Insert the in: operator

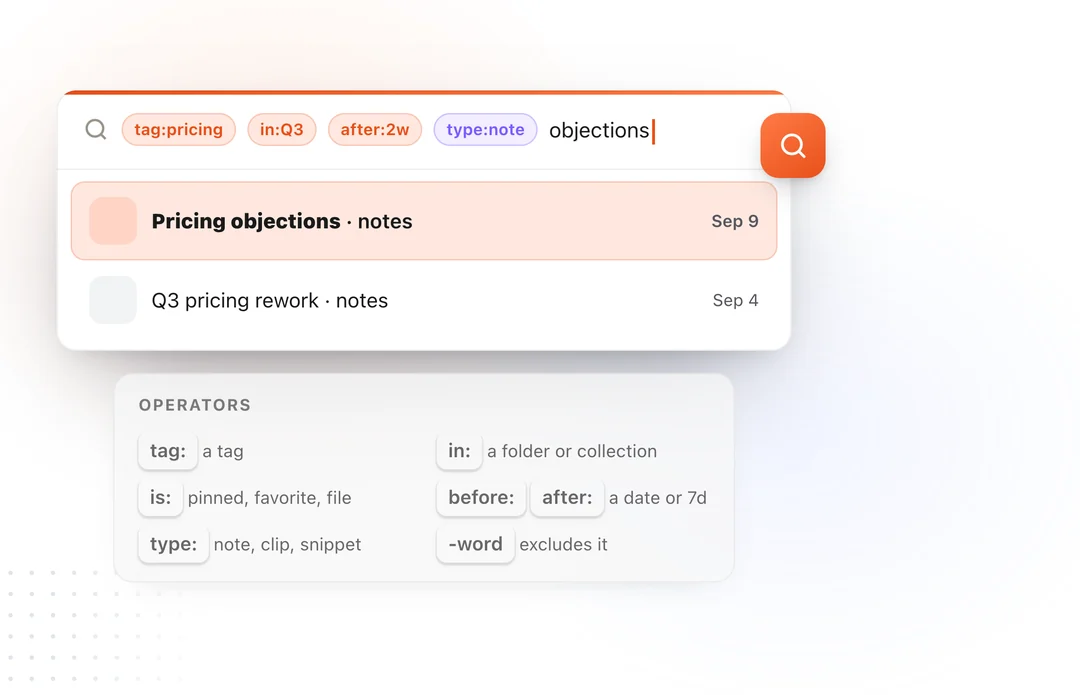(x=459, y=451)
